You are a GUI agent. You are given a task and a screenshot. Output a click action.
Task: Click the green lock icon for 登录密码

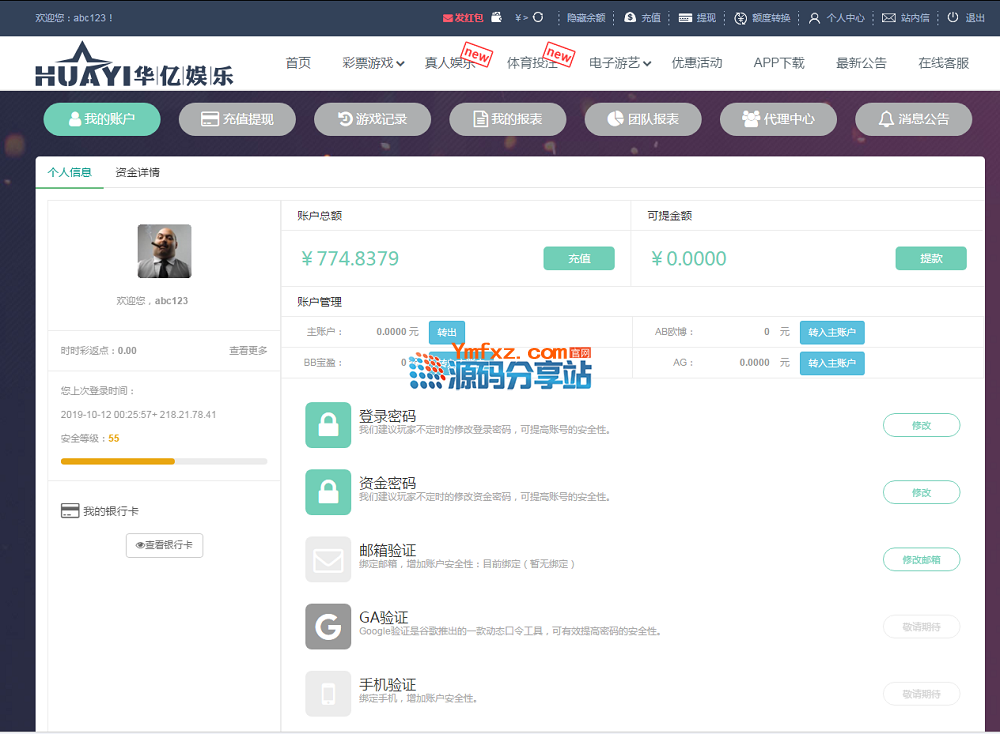point(328,424)
